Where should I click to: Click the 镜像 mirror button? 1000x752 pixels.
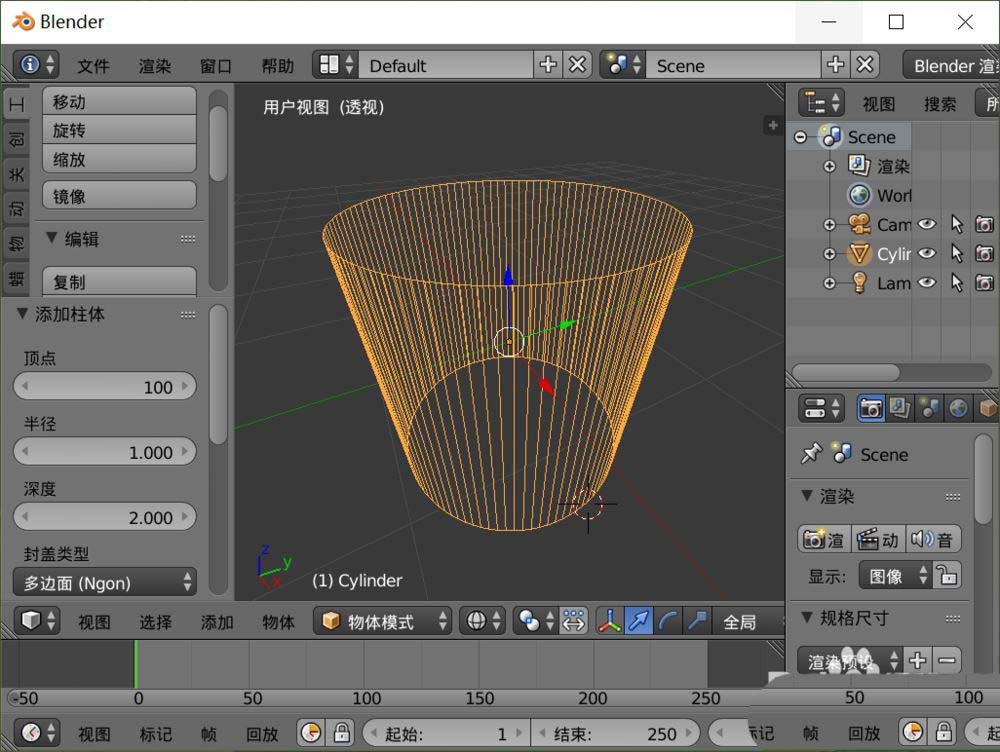click(x=118, y=194)
